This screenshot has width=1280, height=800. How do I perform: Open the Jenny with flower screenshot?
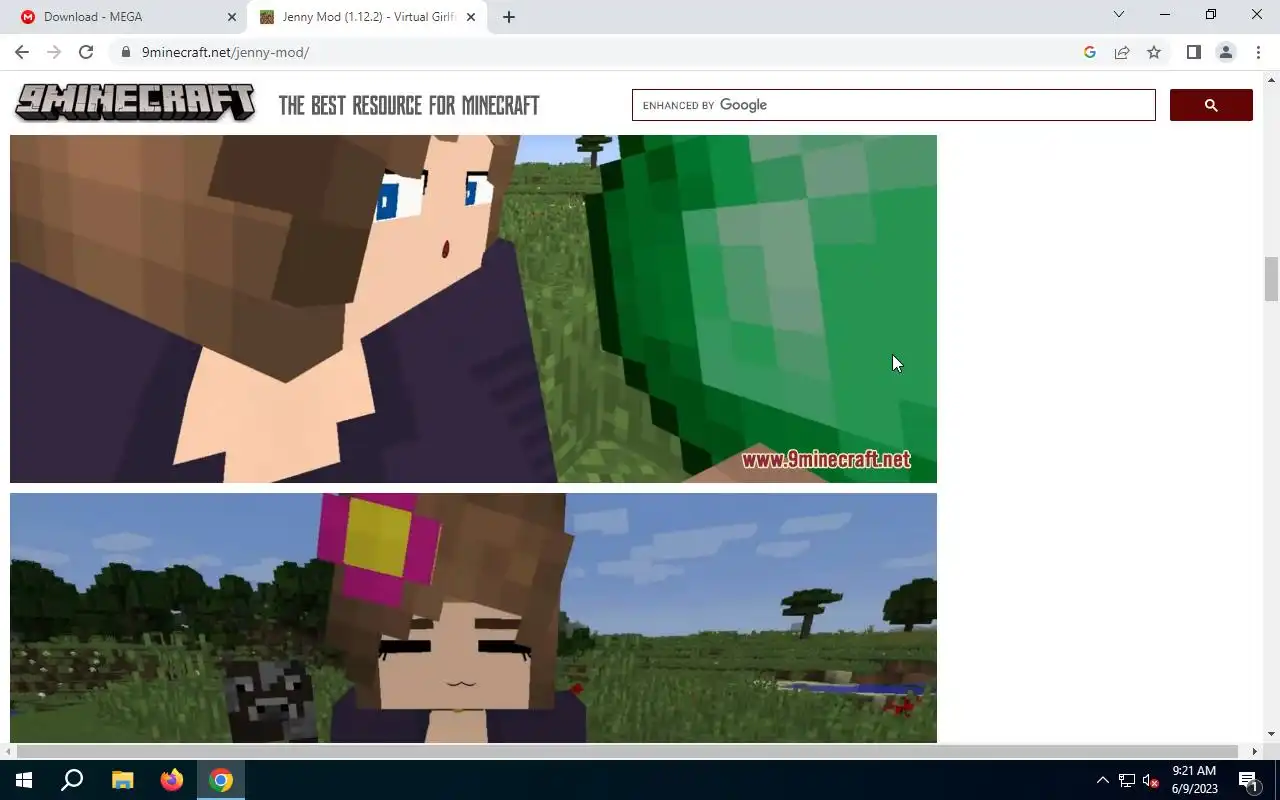(473, 618)
